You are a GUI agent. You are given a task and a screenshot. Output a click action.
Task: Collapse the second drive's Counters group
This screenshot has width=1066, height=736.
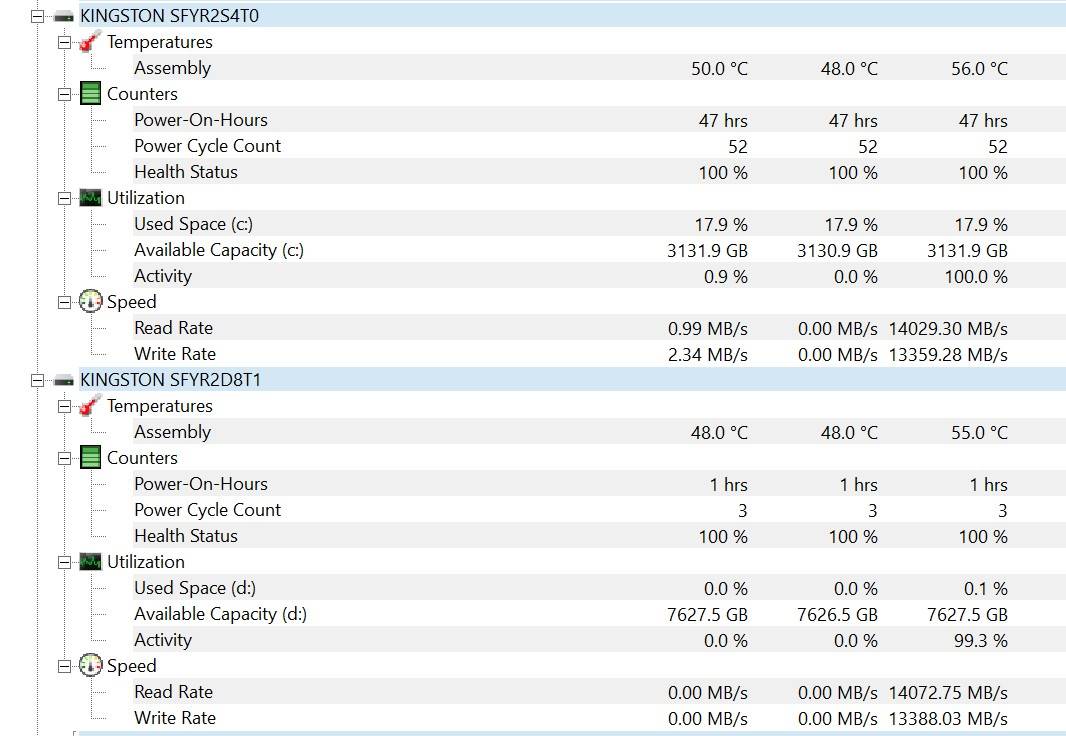pos(64,458)
